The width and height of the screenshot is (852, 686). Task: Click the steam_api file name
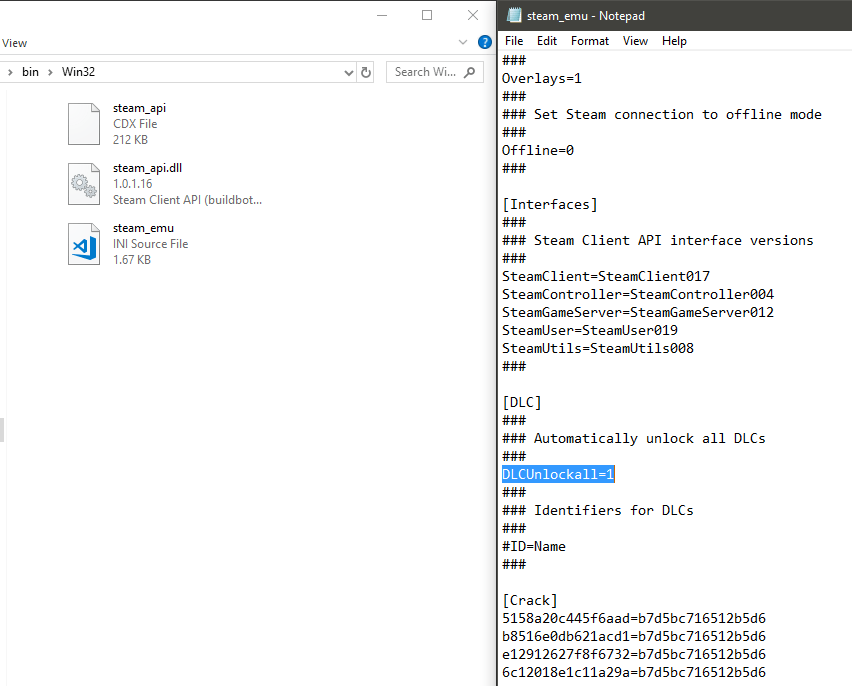click(x=140, y=108)
